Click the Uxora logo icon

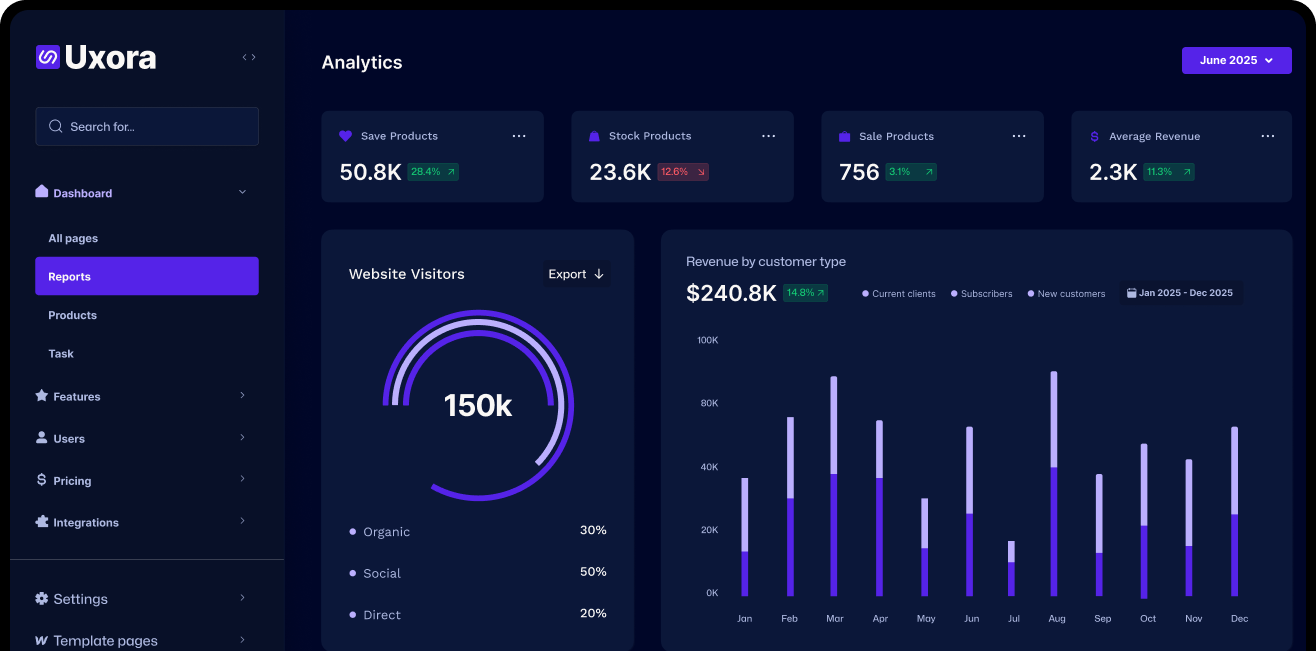point(48,57)
